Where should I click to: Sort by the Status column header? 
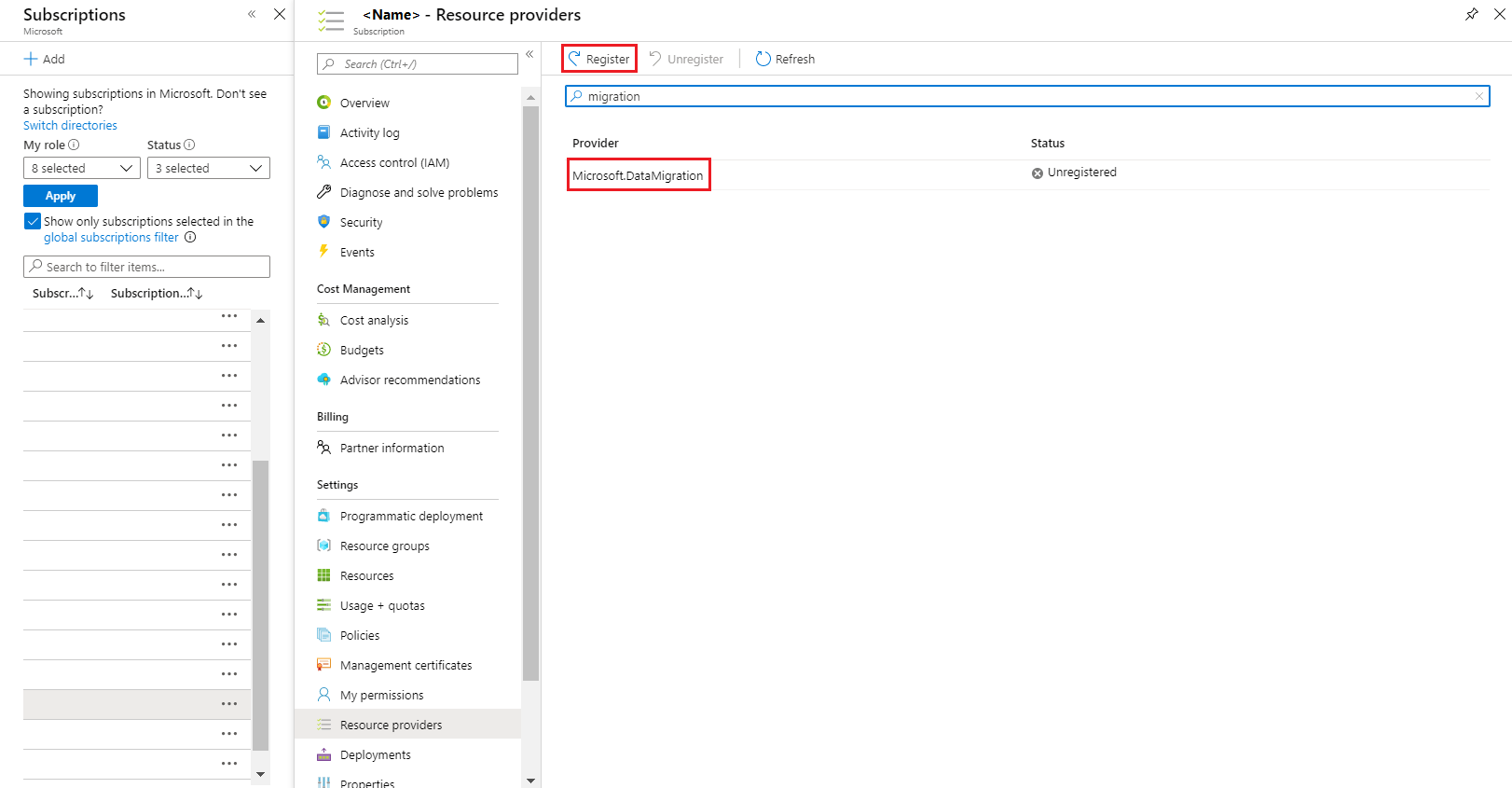[1047, 143]
